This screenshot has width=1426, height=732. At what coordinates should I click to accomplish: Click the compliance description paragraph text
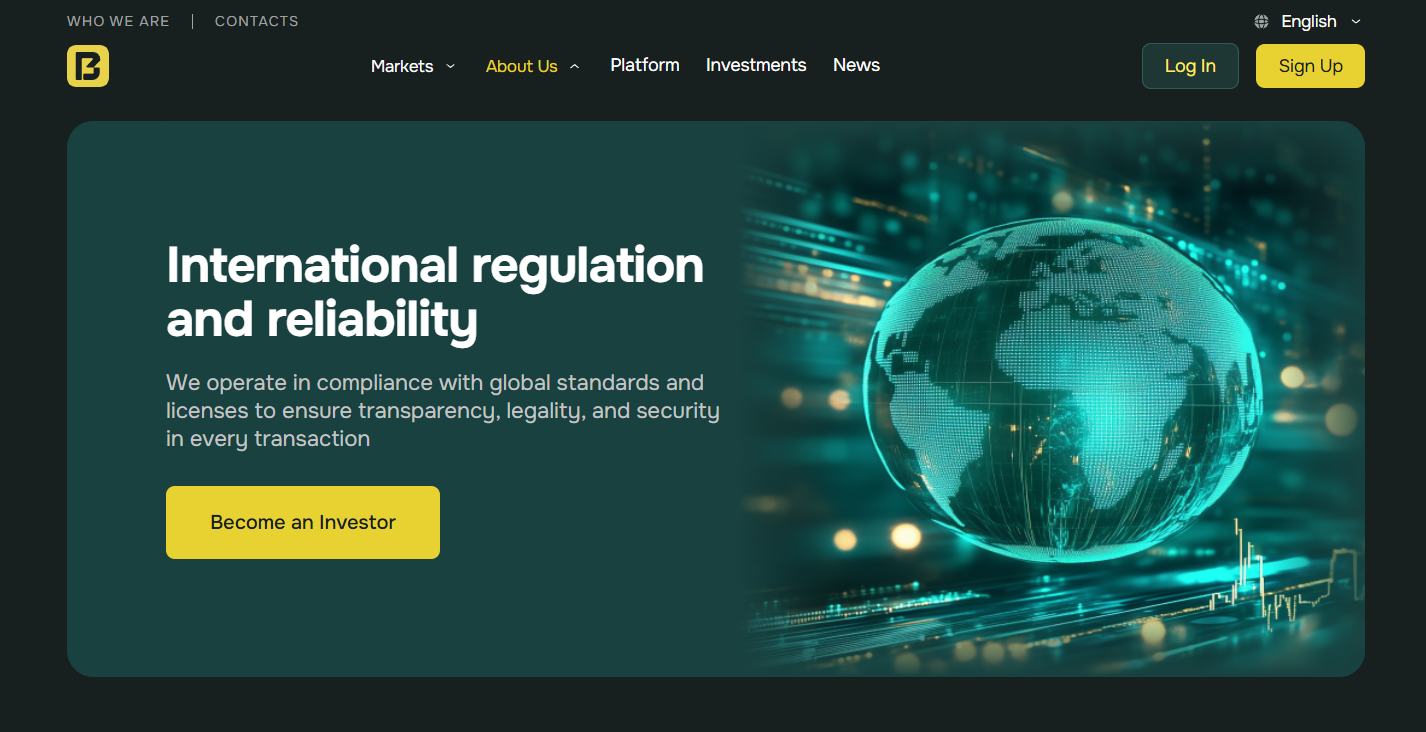tap(443, 410)
